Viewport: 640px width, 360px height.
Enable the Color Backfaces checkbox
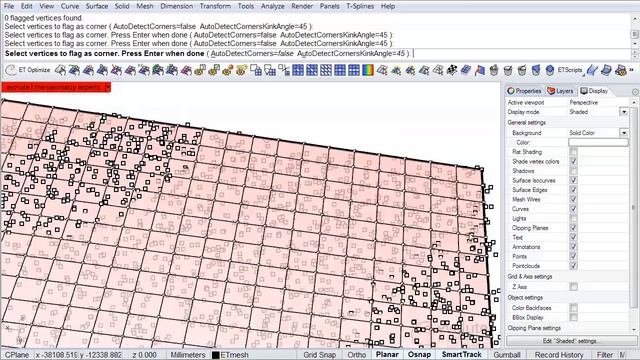573,308
